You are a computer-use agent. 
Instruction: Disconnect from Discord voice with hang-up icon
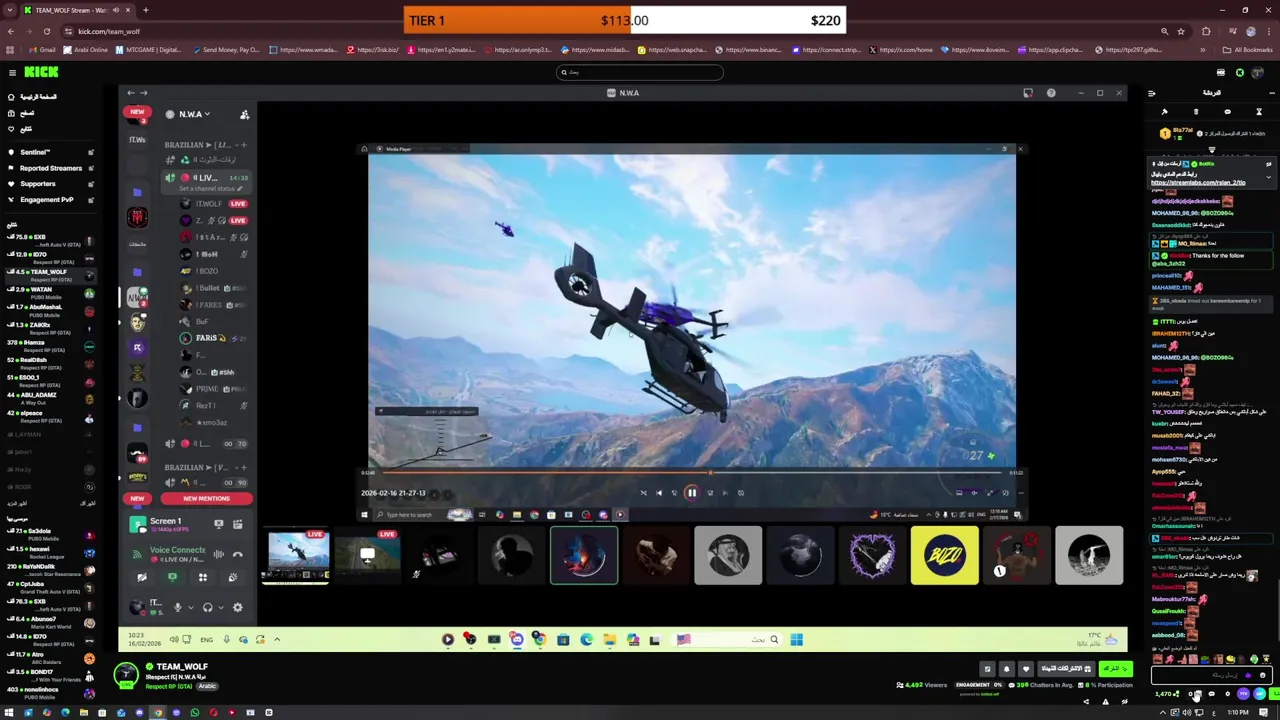click(238, 554)
